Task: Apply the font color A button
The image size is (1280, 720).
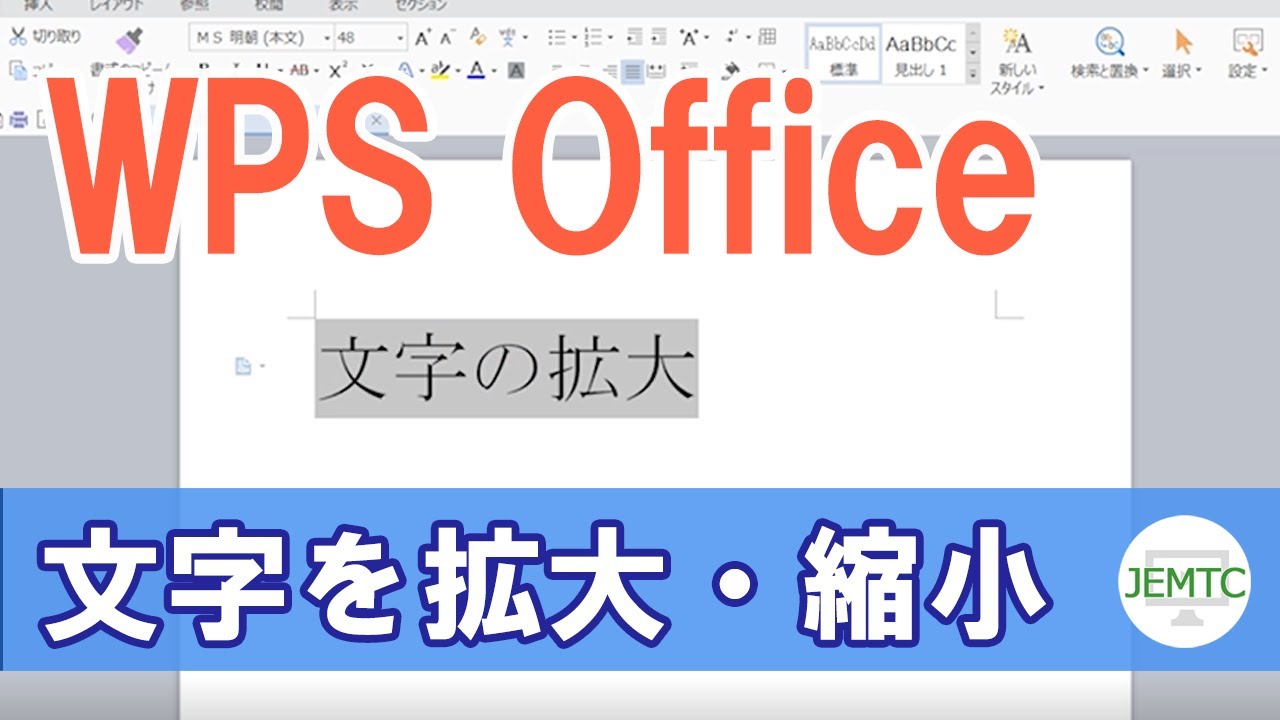Action: click(476, 70)
